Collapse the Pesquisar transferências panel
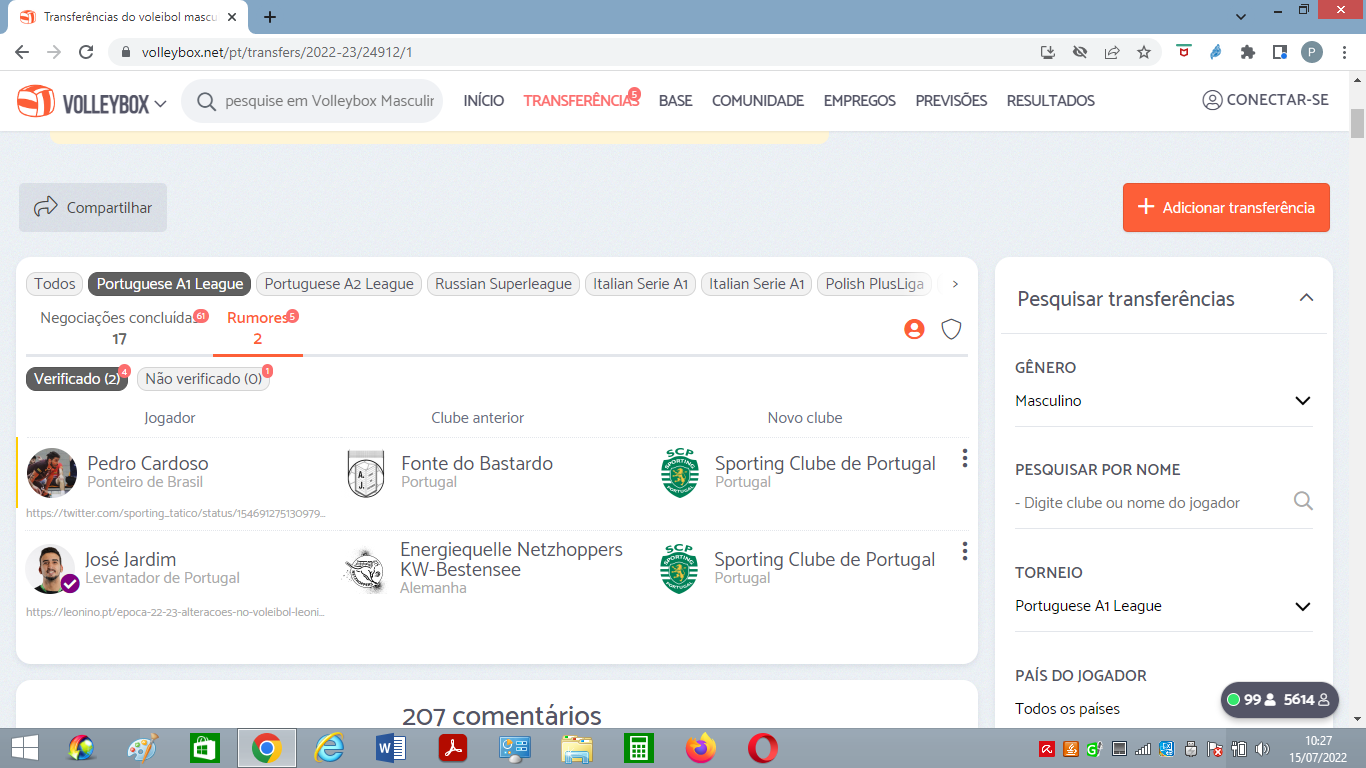The image size is (1366, 768). point(1305,298)
